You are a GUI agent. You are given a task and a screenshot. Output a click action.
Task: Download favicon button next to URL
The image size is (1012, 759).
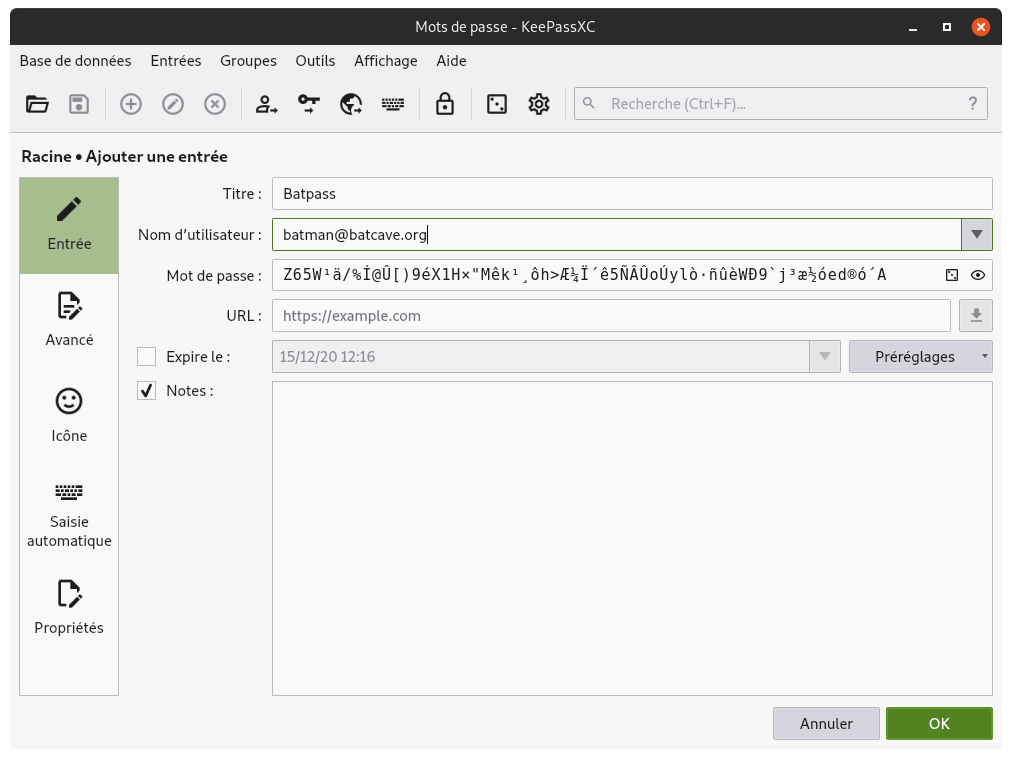(x=976, y=316)
